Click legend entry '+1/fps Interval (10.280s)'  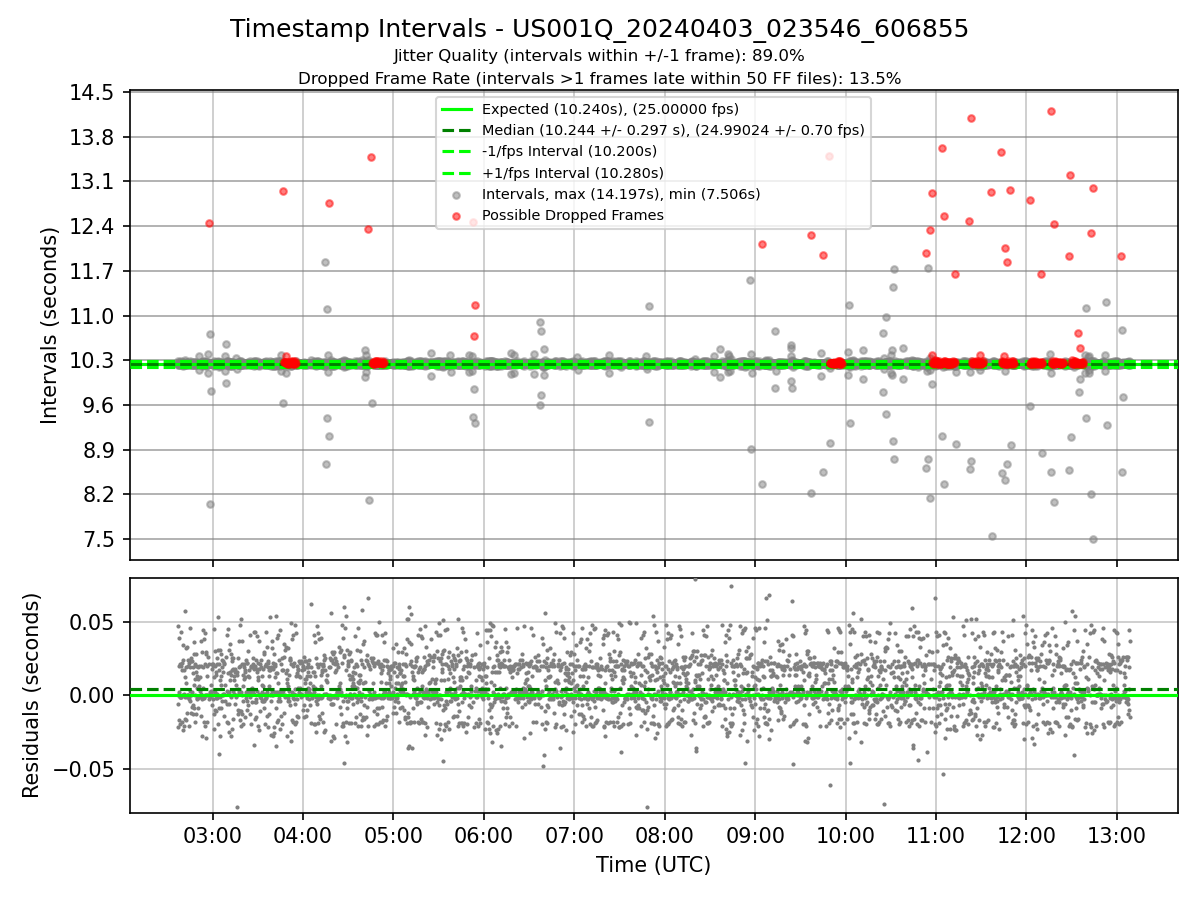click(x=570, y=172)
